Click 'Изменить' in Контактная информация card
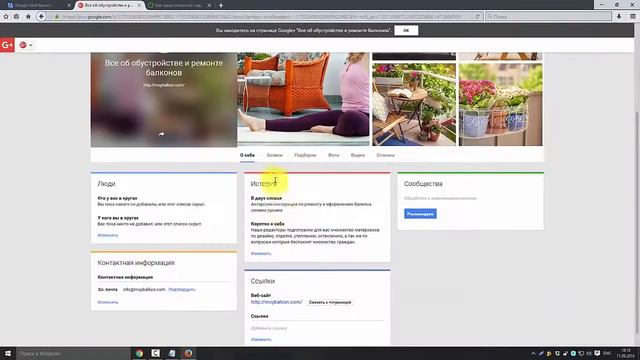This screenshot has height=360, width=640. (x=108, y=302)
